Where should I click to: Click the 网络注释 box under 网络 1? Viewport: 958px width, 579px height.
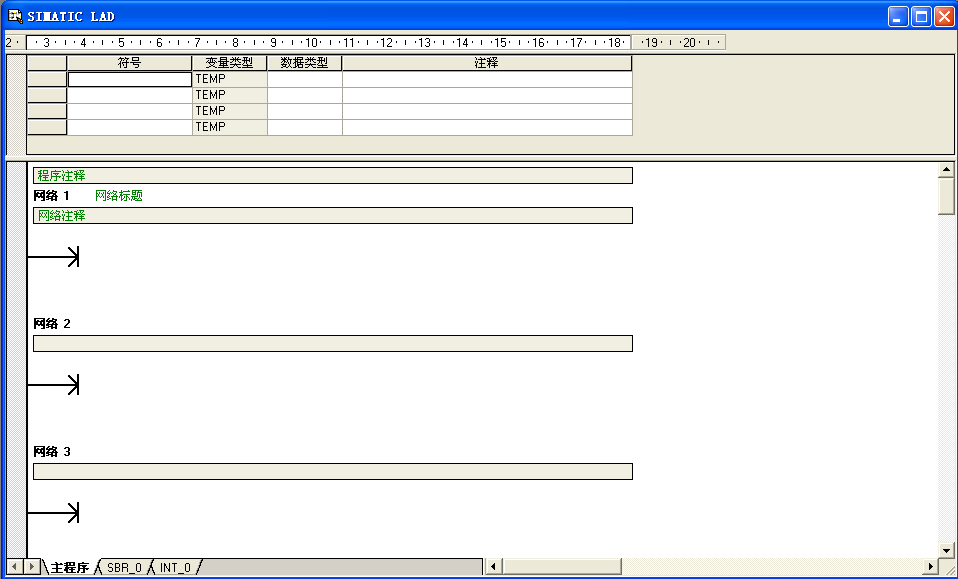[332, 216]
